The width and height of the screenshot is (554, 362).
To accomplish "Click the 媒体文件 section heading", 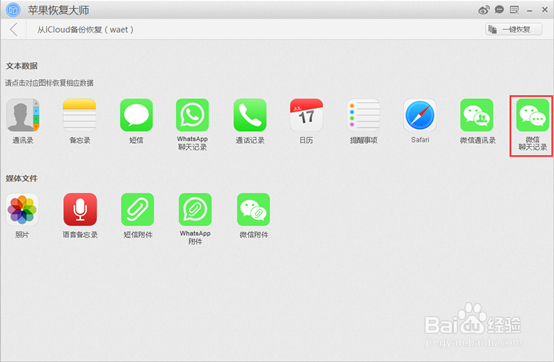I will click(x=22, y=179).
